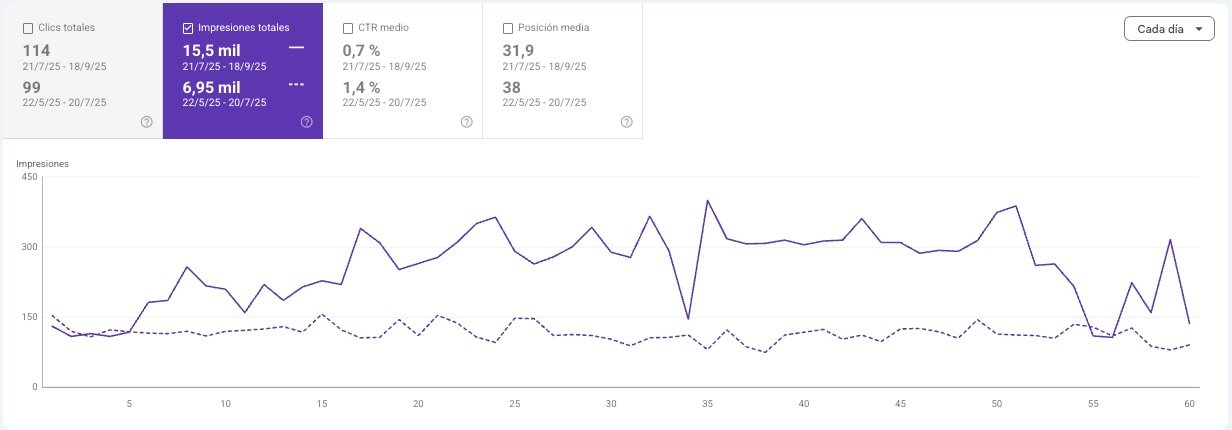Screen dimensions: 1232x430
Task: Open help icon on CTR medio card
Action: (467, 122)
